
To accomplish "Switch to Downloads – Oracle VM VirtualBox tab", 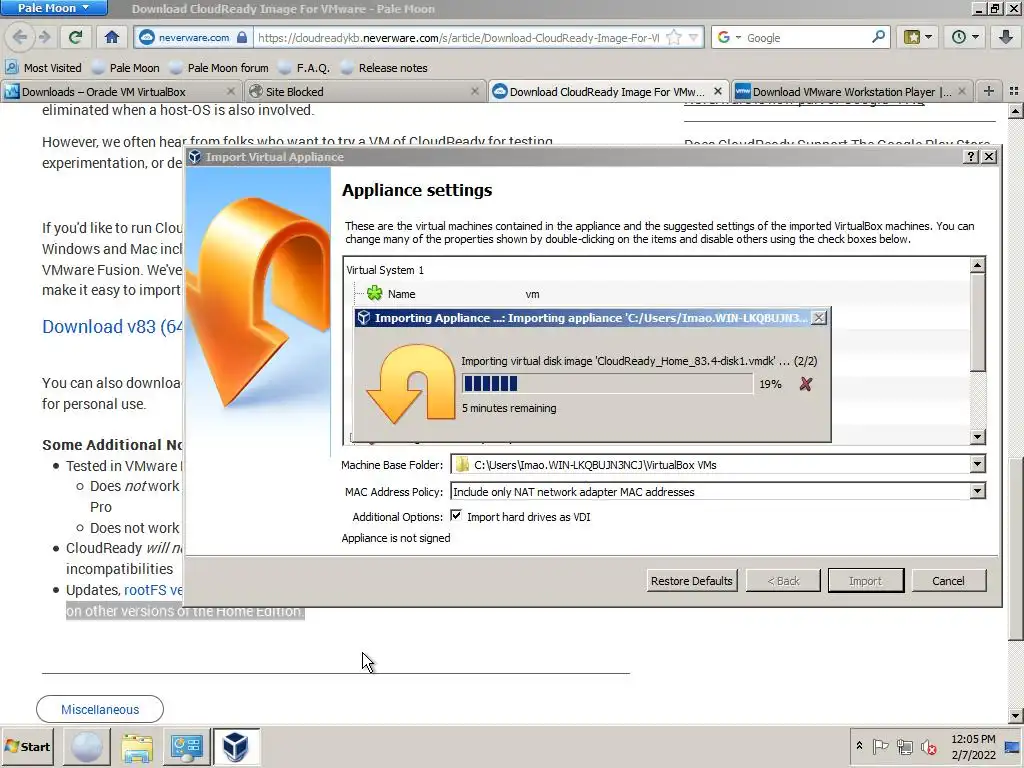I will [120, 91].
